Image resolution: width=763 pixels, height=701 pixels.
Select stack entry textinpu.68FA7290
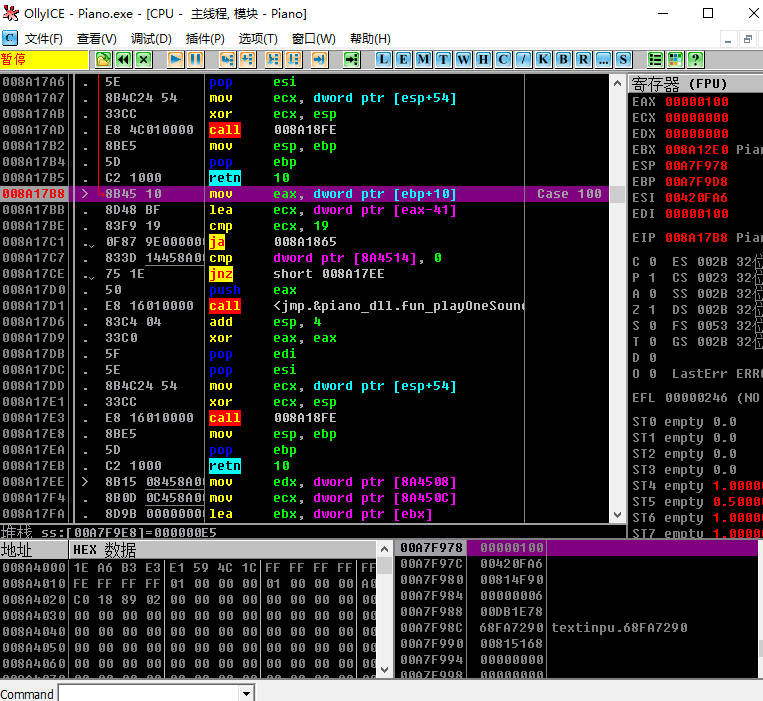pos(619,628)
